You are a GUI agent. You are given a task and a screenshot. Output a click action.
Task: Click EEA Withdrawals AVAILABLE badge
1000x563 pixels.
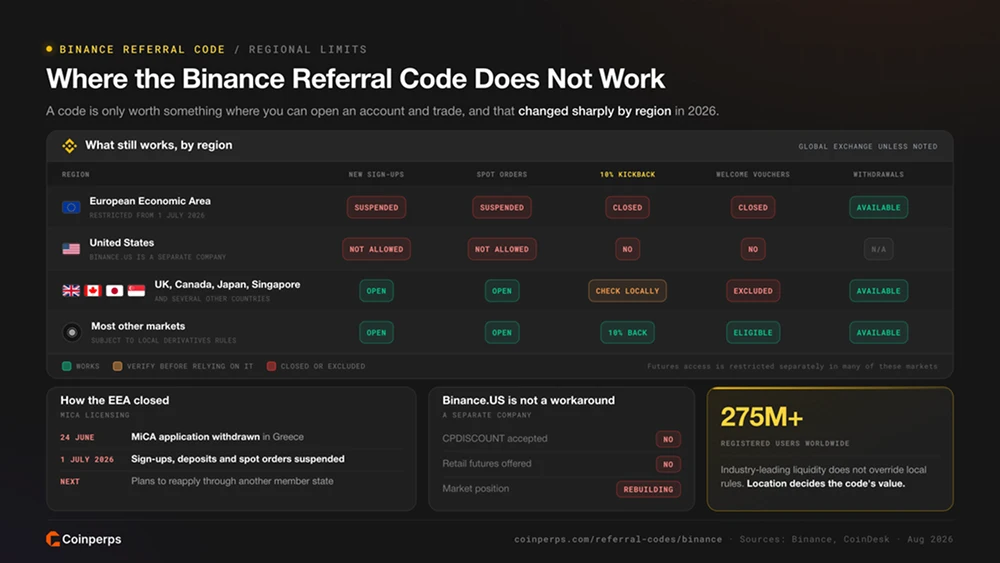click(879, 207)
